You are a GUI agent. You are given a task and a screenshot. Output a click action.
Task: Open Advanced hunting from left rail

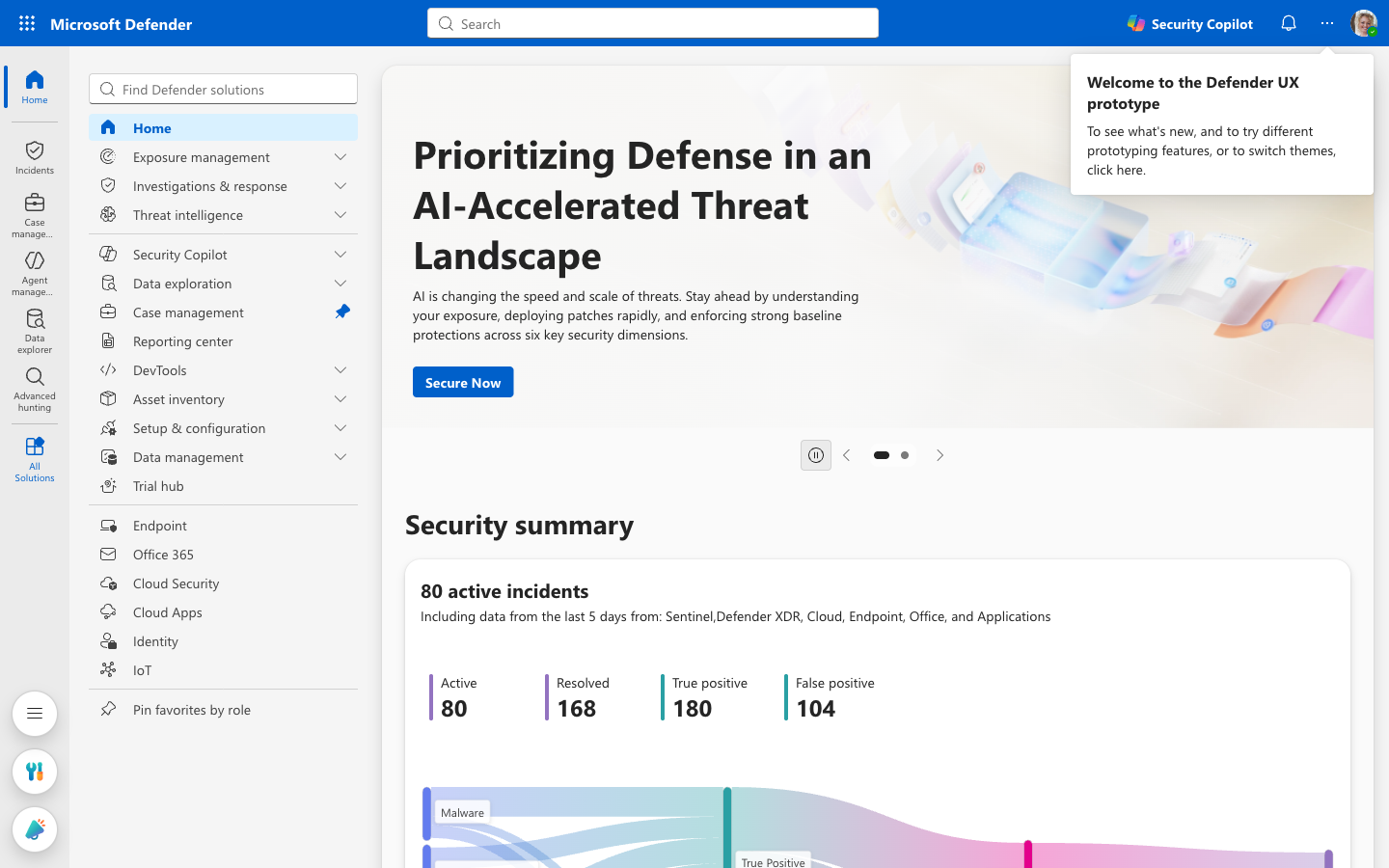point(35,390)
